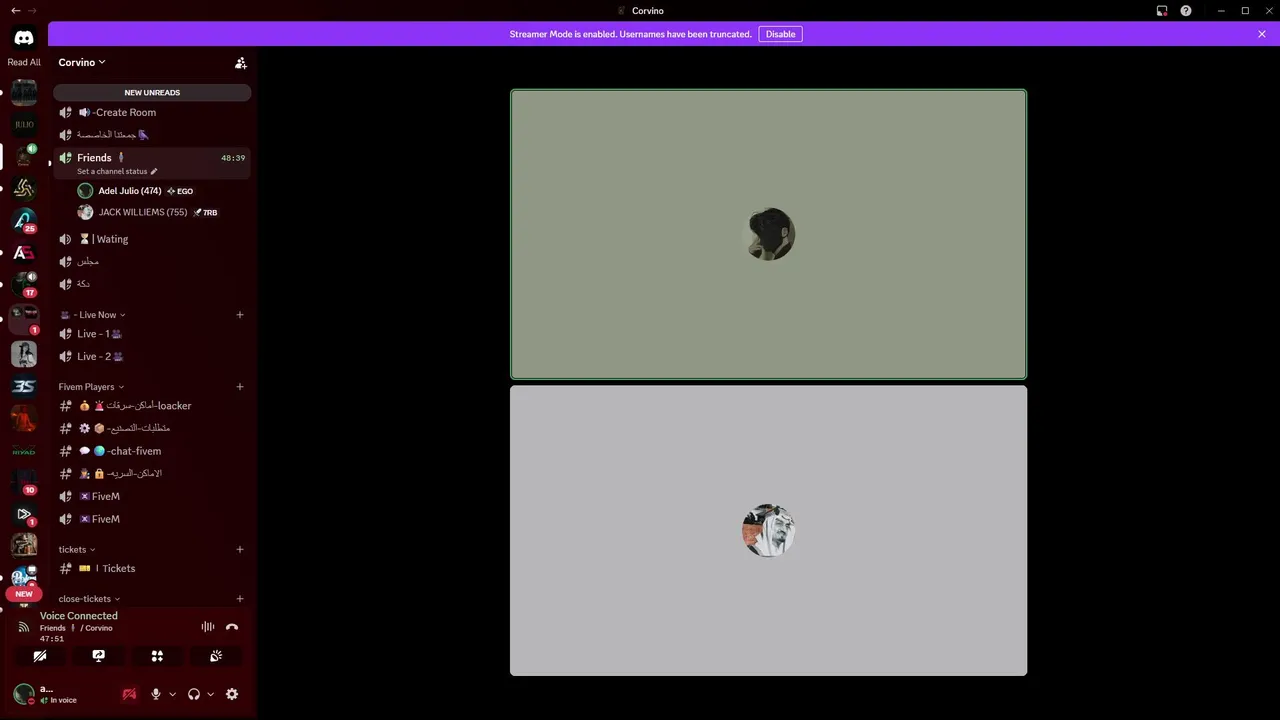The height and width of the screenshot is (720, 1280).
Task: Join the -Create Room voice channel
Action: pos(152,113)
